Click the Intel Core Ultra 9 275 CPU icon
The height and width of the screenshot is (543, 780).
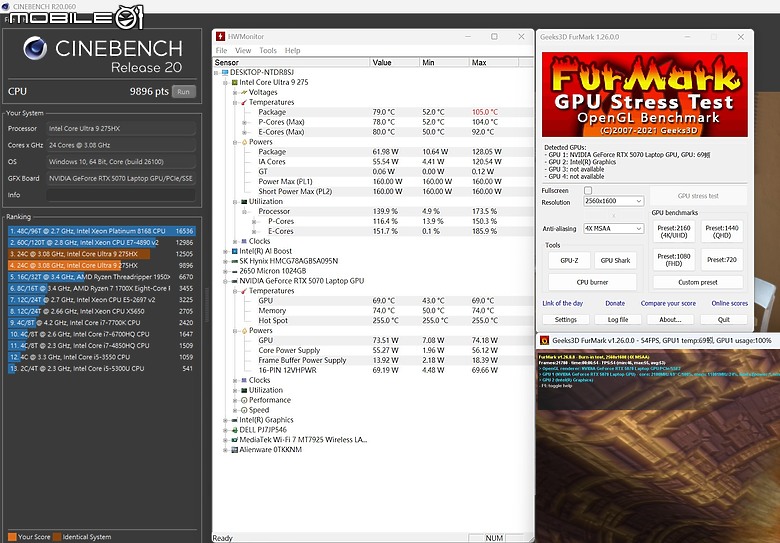234,83
